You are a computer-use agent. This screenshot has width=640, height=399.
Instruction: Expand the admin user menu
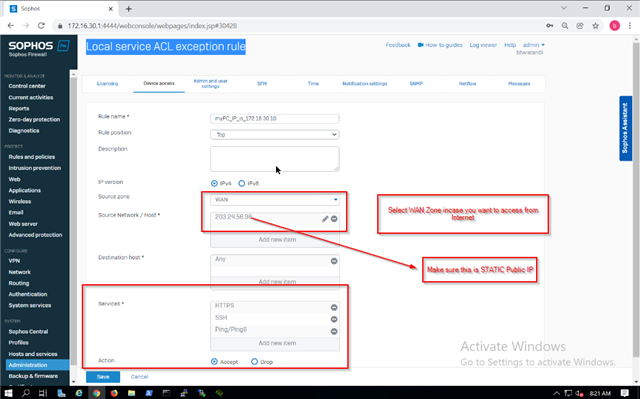pos(534,45)
